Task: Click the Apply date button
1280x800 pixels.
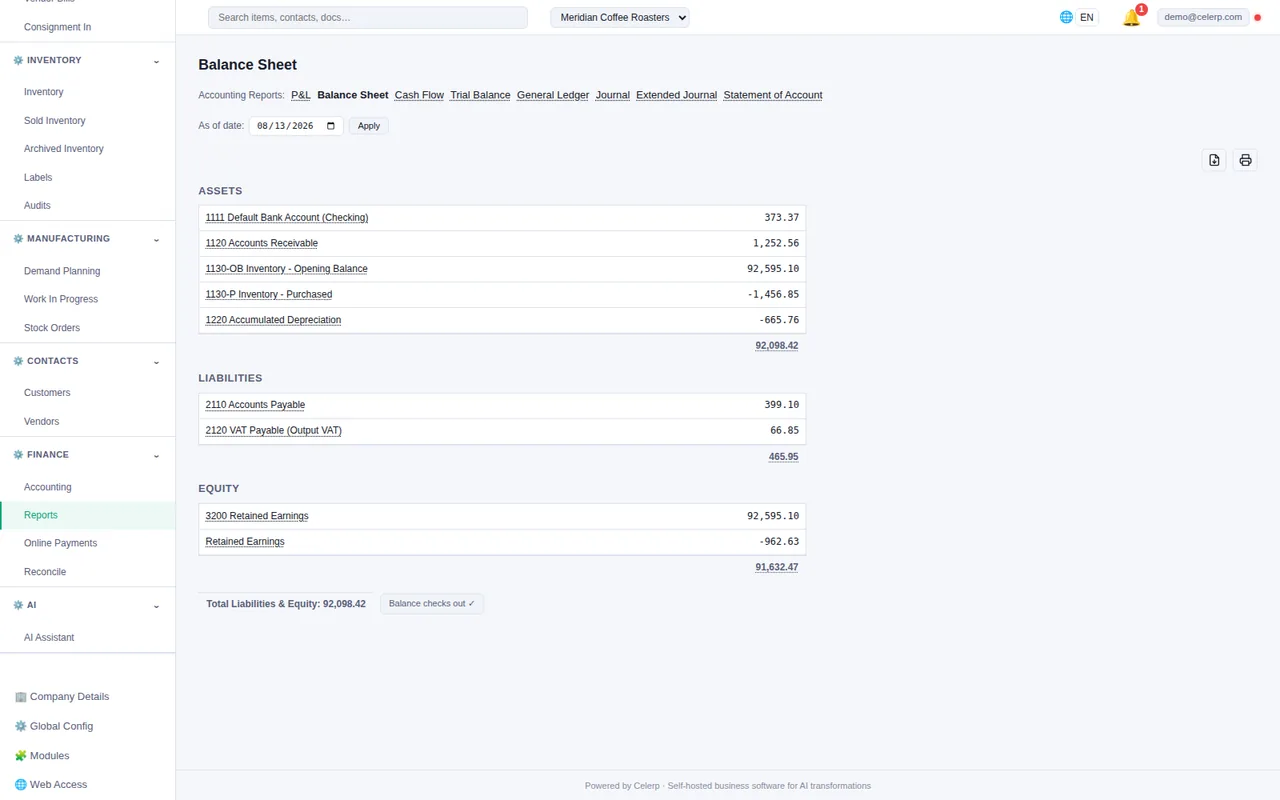Action: (369, 126)
